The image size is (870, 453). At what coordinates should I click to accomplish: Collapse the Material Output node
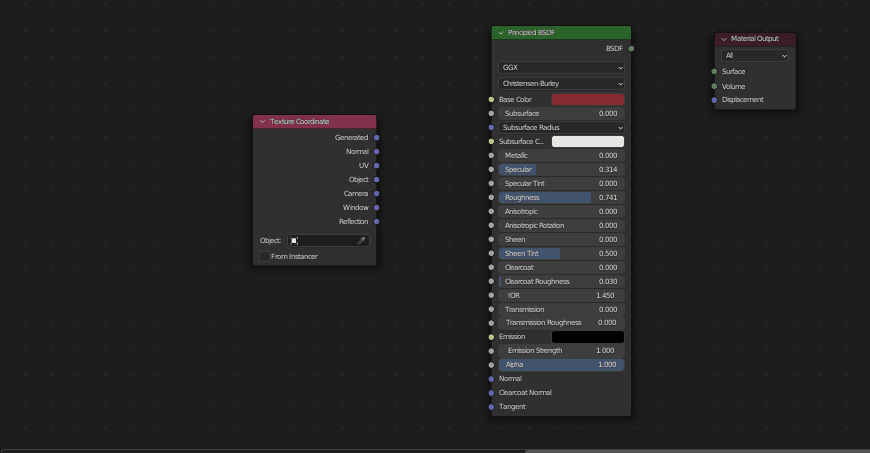click(x=724, y=39)
